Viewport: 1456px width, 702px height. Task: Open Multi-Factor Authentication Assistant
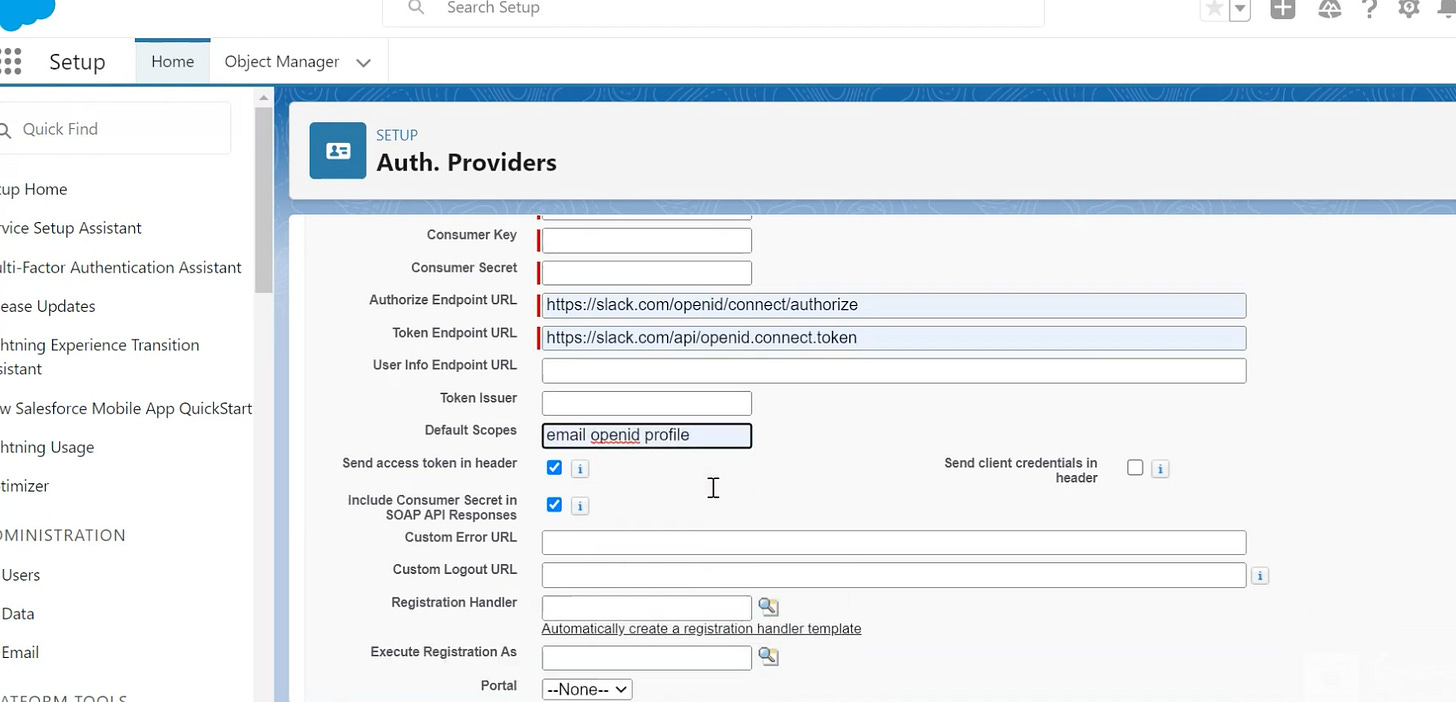tap(121, 267)
